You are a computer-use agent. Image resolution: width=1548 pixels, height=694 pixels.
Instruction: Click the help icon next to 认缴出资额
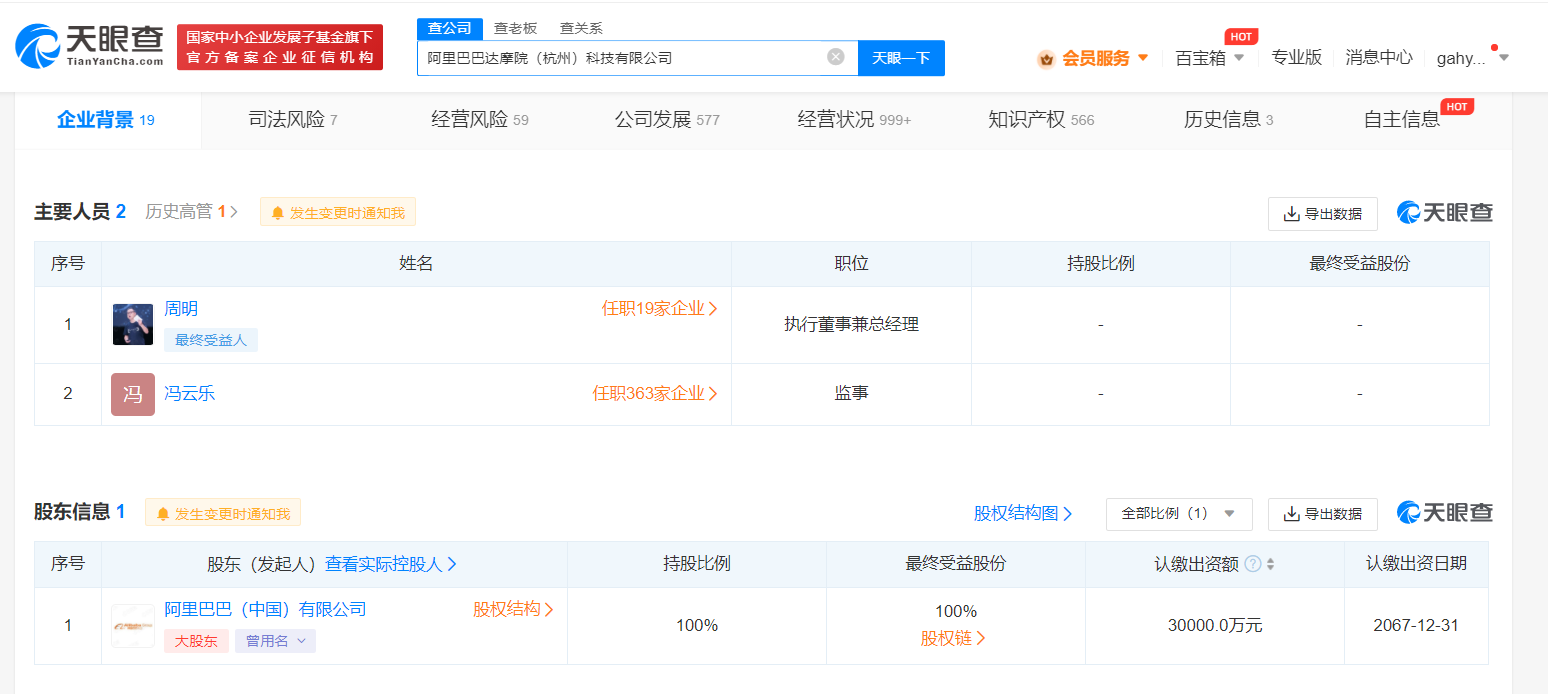1252,564
